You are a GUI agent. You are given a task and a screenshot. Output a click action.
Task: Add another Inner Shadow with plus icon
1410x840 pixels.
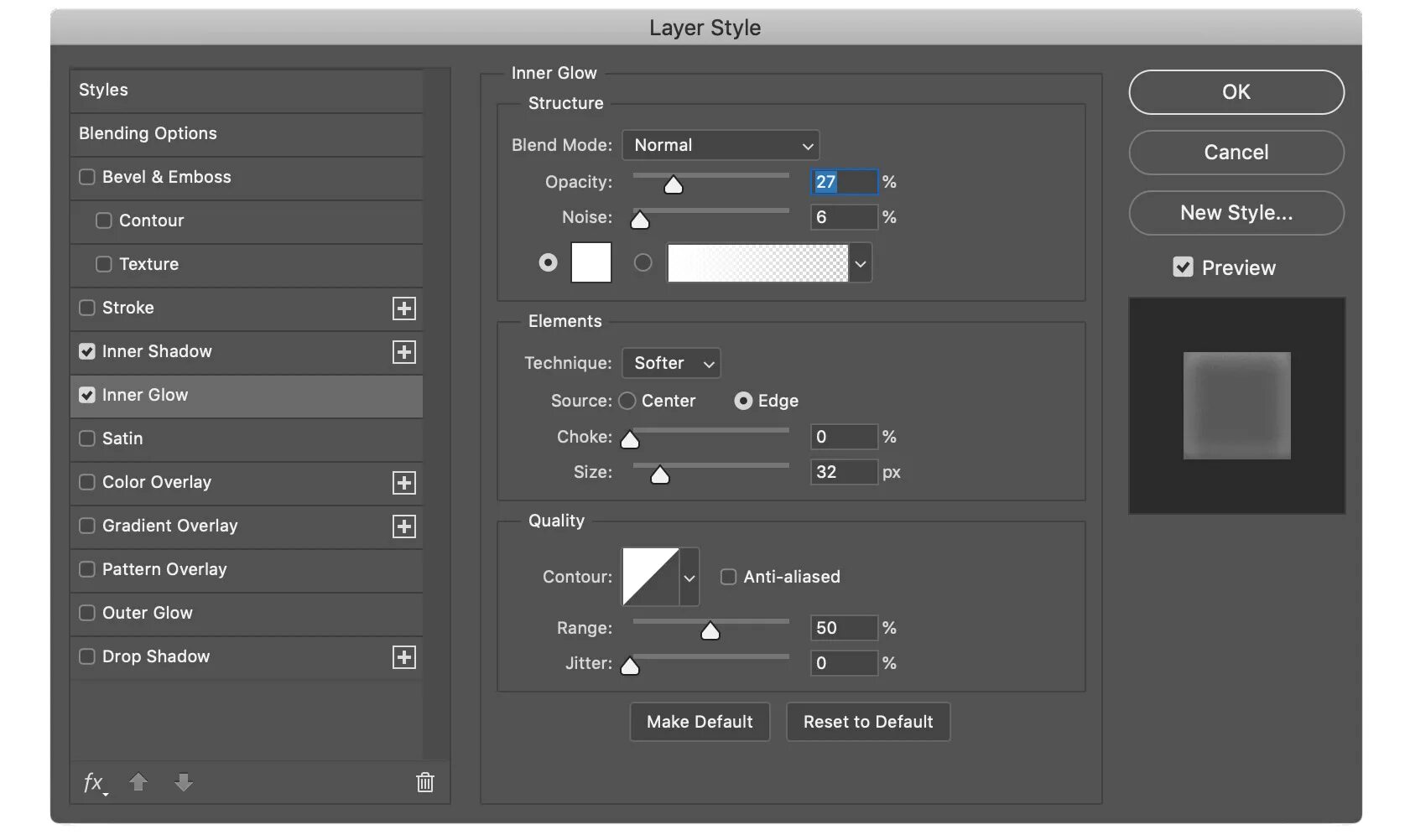coord(404,352)
